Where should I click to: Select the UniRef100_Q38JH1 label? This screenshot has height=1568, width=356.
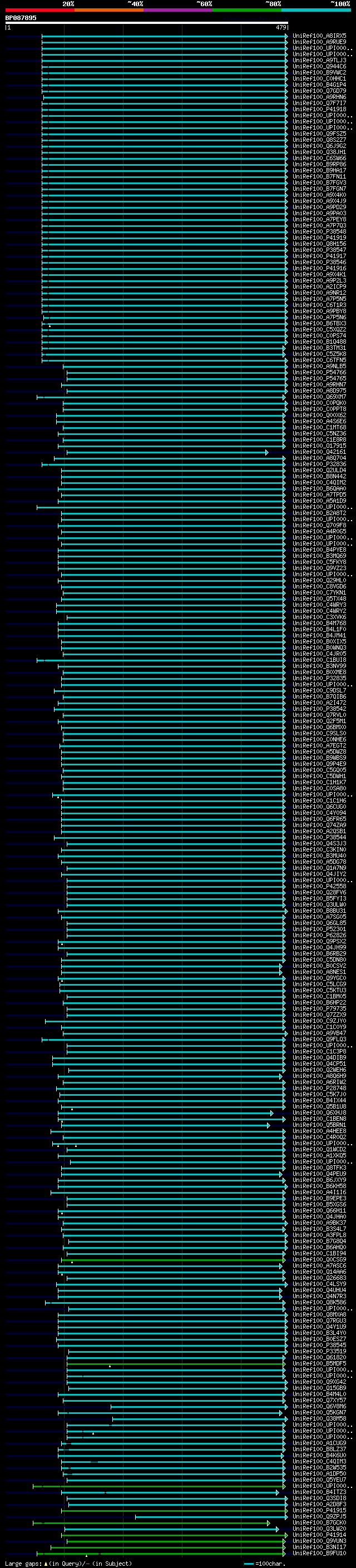tap(319, 152)
